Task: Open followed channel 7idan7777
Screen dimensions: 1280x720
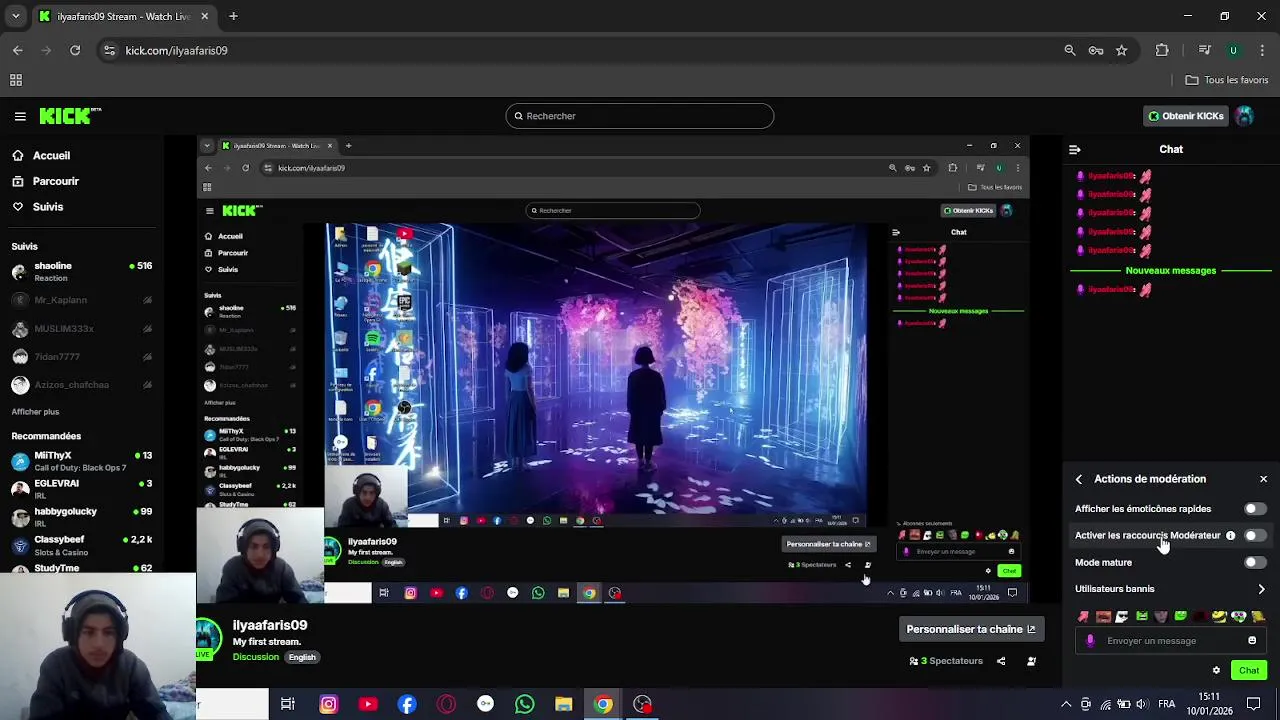Action: click(x=80, y=357)
